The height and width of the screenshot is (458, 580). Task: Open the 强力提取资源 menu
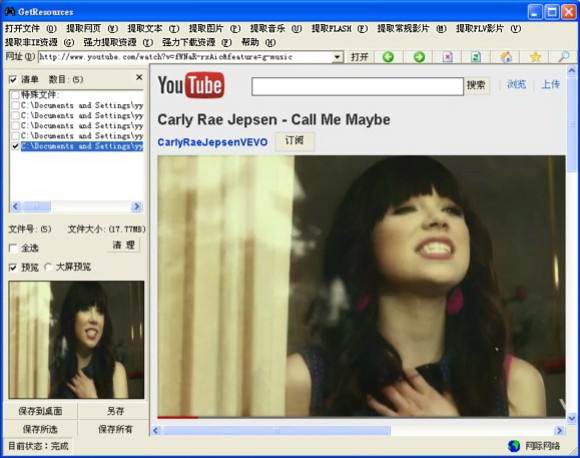(118, 43)
